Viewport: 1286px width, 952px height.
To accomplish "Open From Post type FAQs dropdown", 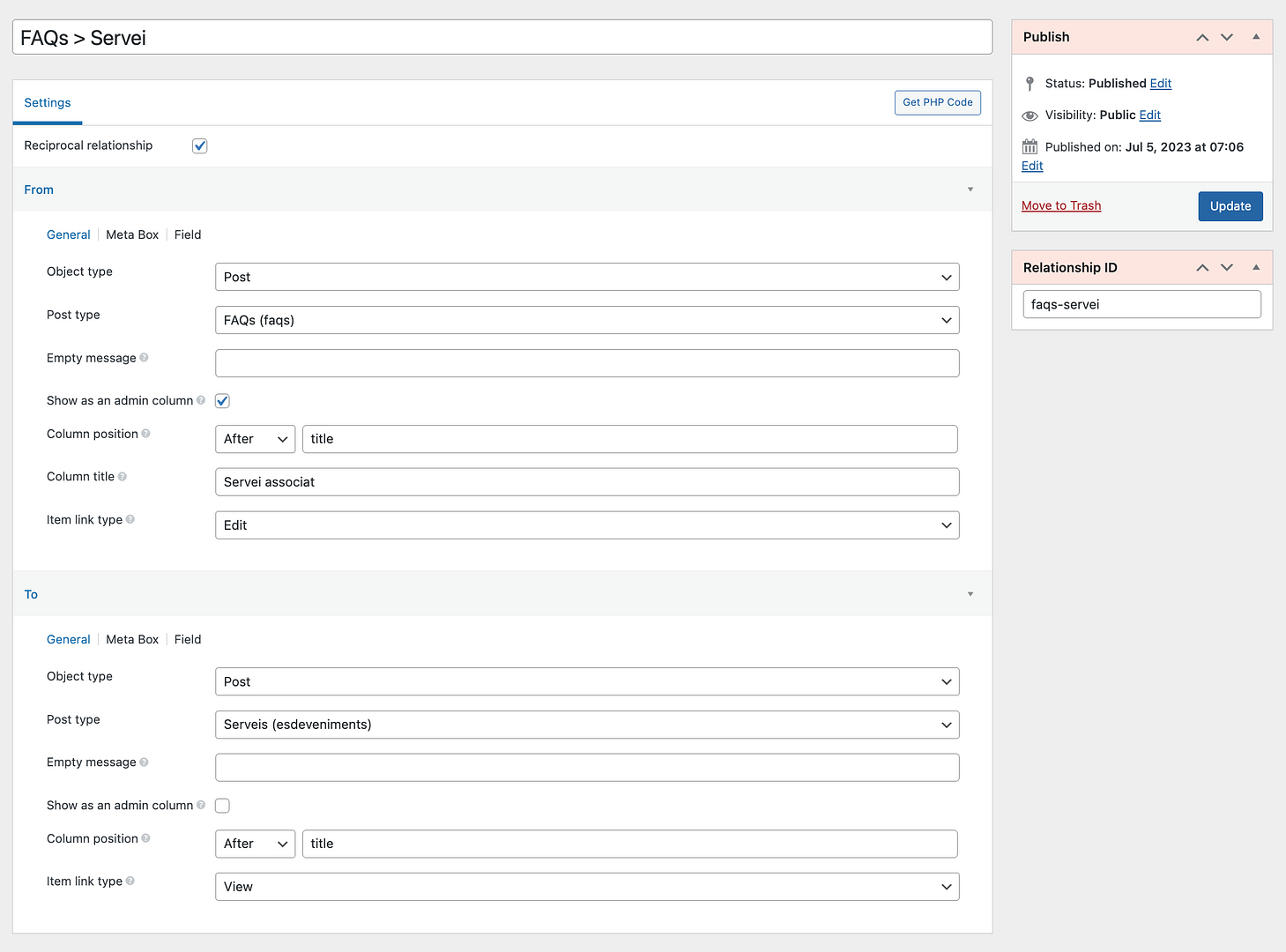I will pyautogui.click(x=587, y=320).
